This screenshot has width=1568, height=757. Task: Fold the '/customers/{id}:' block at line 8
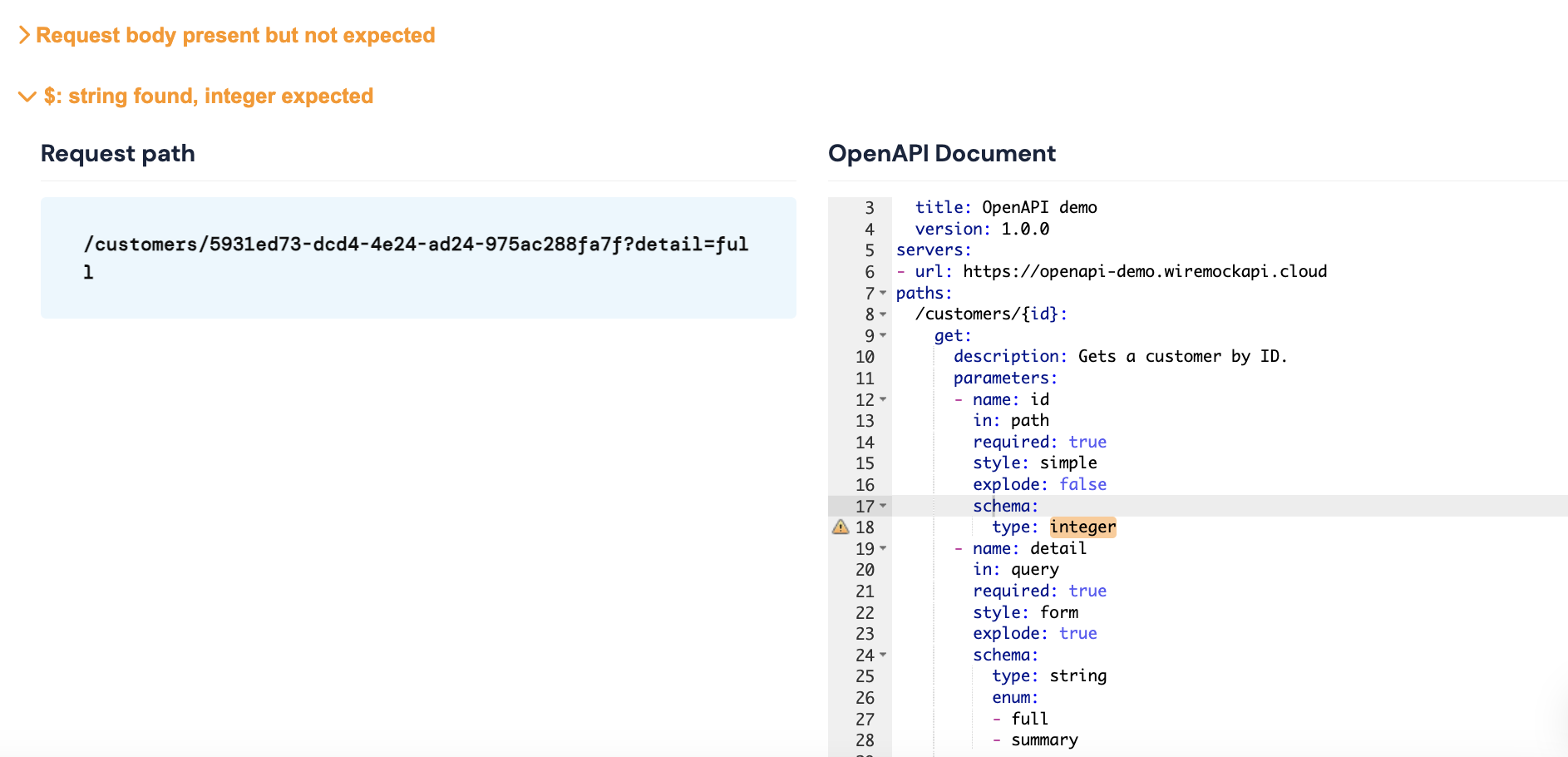coord(883,314)
